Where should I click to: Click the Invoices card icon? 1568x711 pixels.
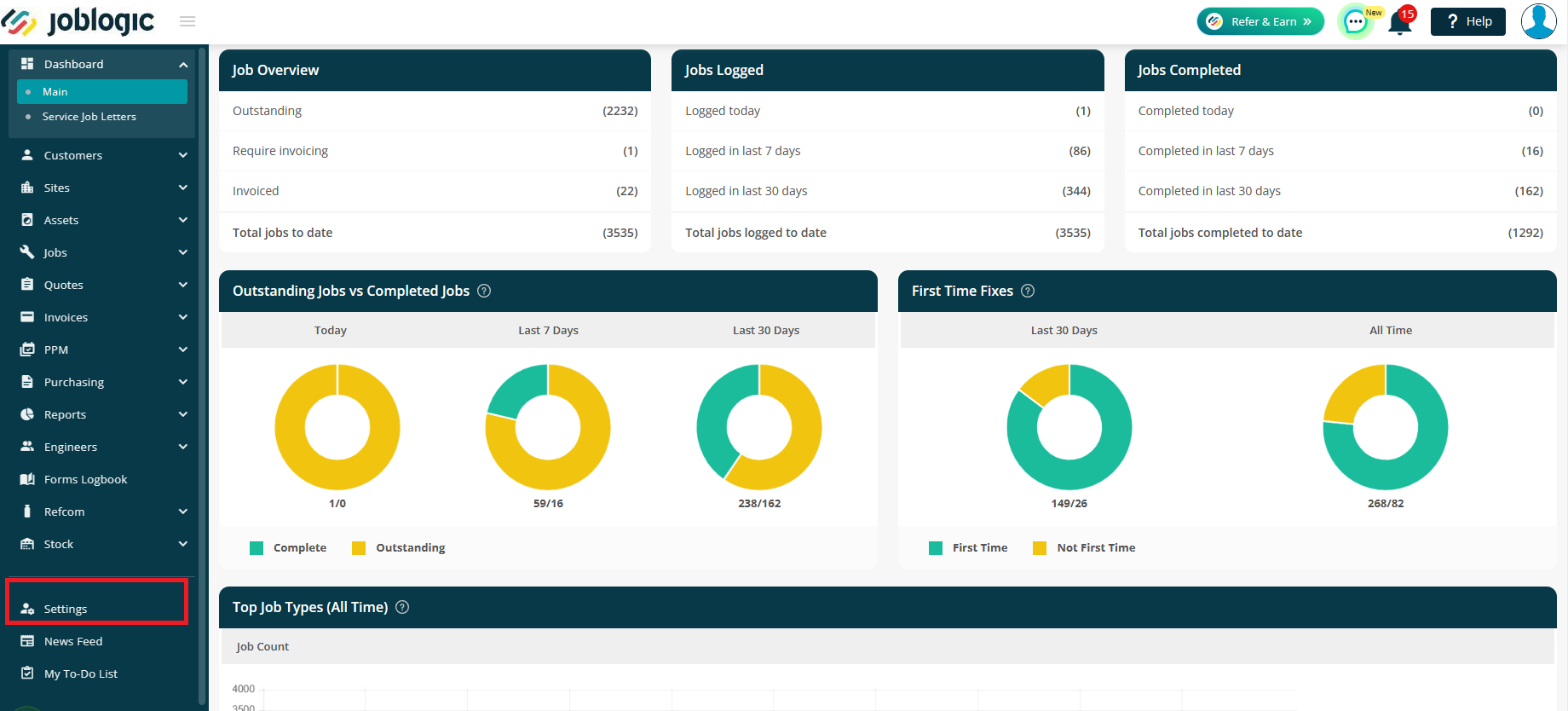coord(27,317)
